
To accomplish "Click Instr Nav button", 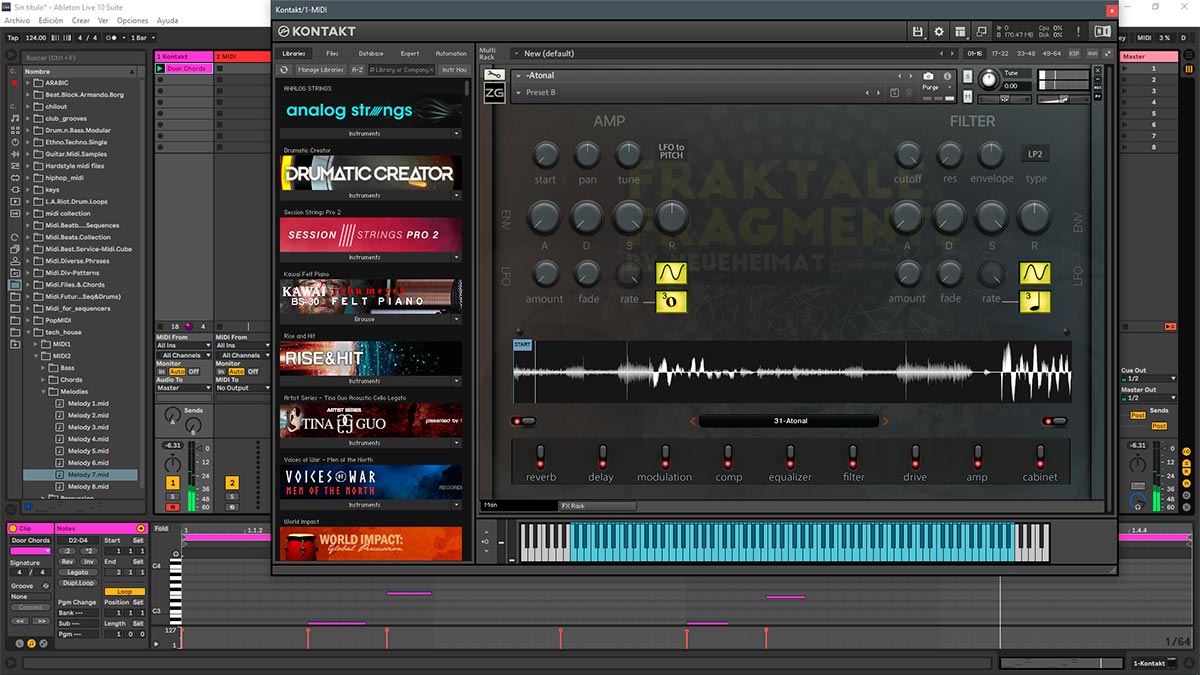I will coord(454,70).
